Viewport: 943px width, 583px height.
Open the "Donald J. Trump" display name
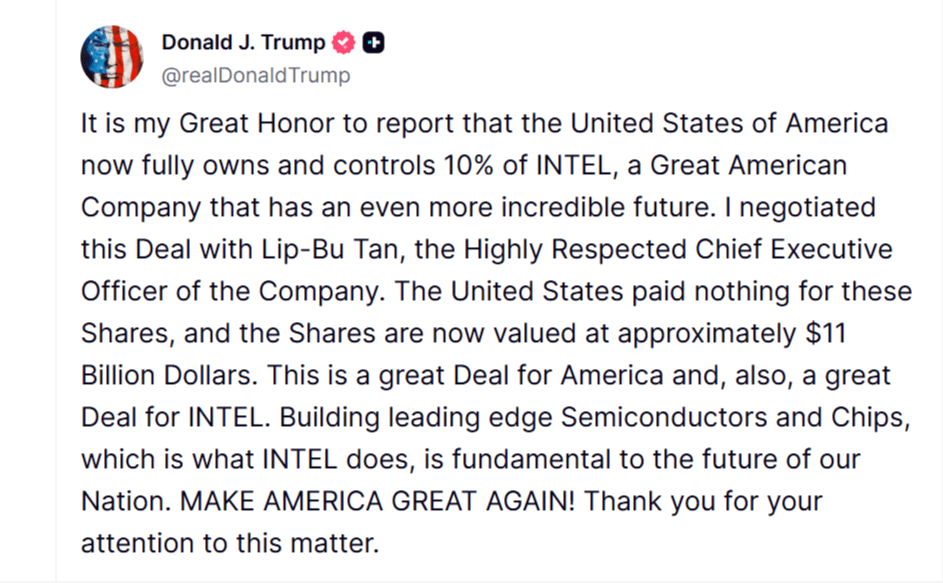243,42
